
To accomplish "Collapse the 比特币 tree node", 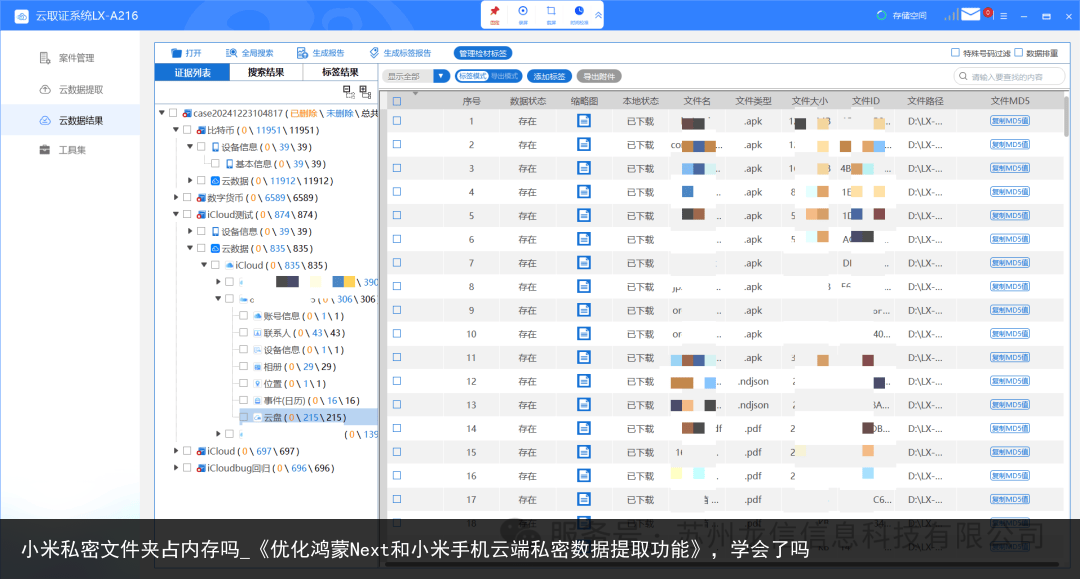I will (x=176, y=129).
